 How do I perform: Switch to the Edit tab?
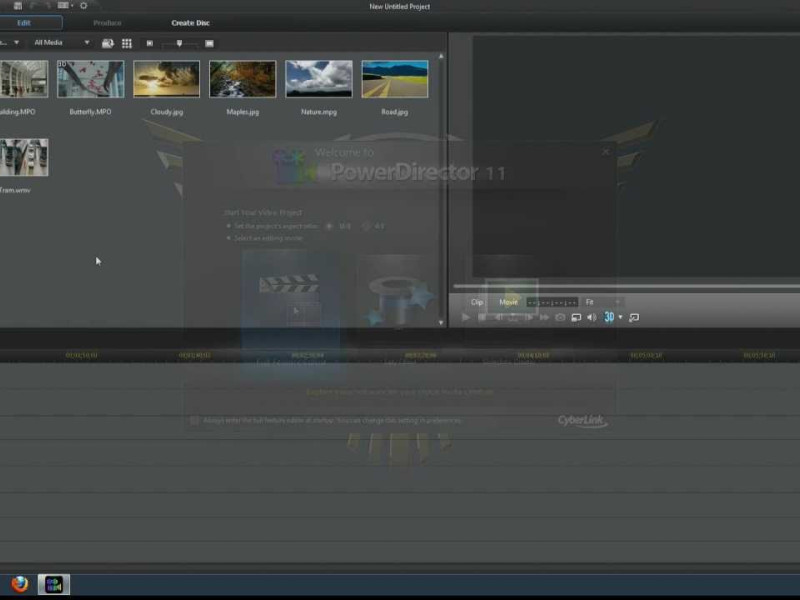(24, 22)
